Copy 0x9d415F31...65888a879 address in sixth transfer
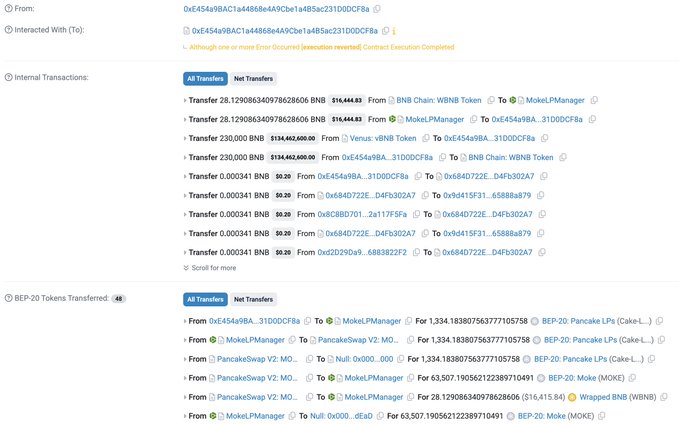This screenshot has height=425, width=679. click(x=540, y=195)
